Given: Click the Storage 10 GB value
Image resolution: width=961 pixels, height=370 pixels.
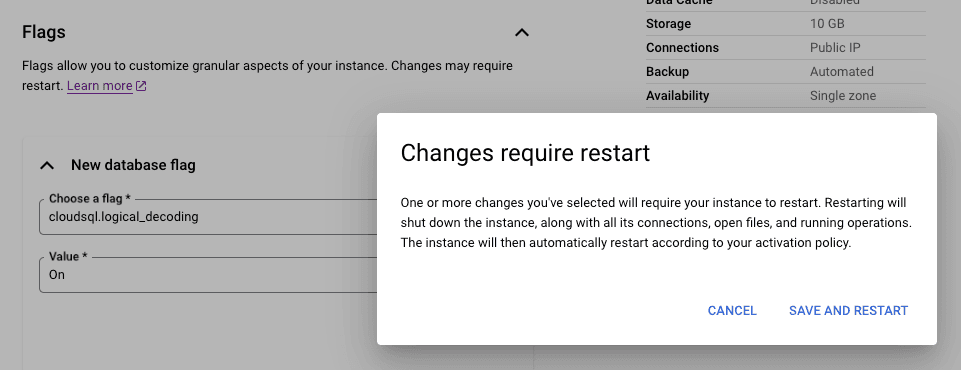Looking at the screenshot, I should click(827, 24).
